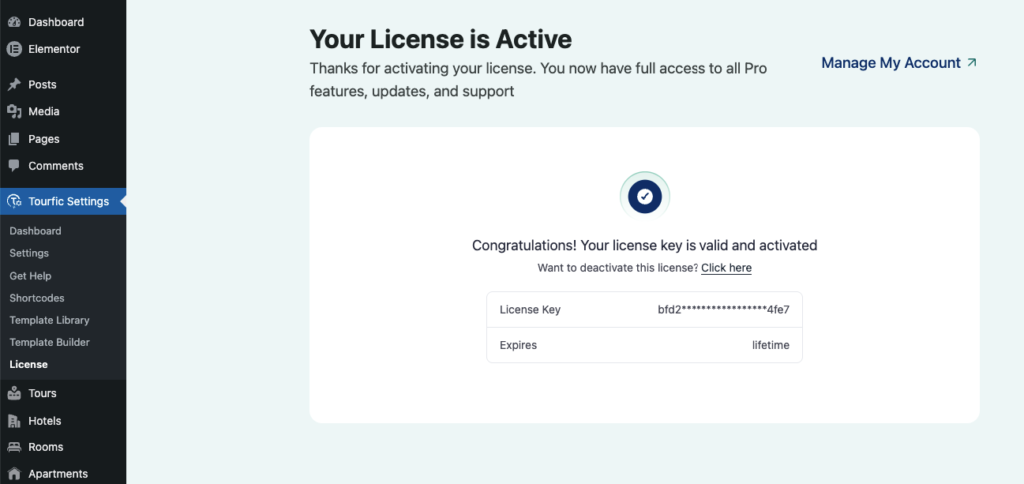Click the Posts pushpin icon
The width and height of the screenshot is (1024, 484).
click(x=14, y=84)
